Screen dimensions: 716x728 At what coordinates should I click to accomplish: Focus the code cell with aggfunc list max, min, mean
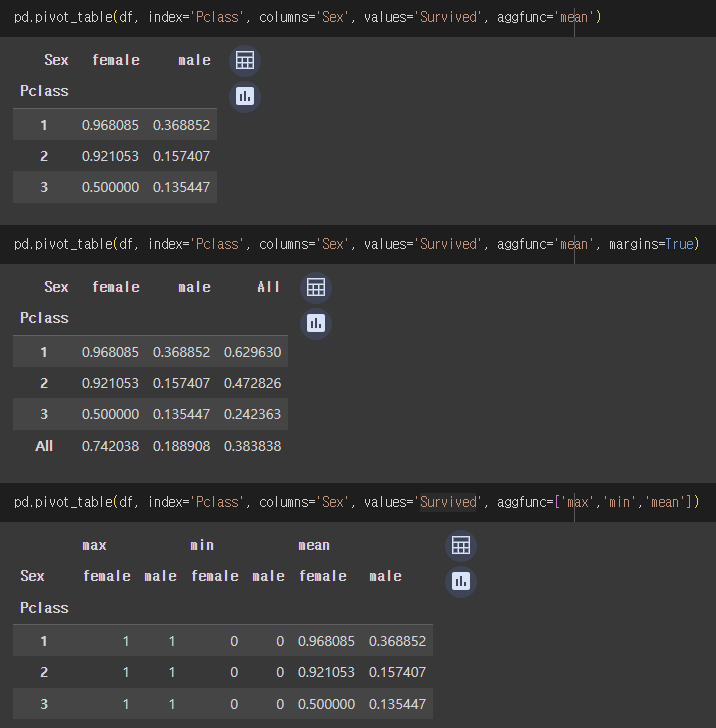[x=358, y=502]
